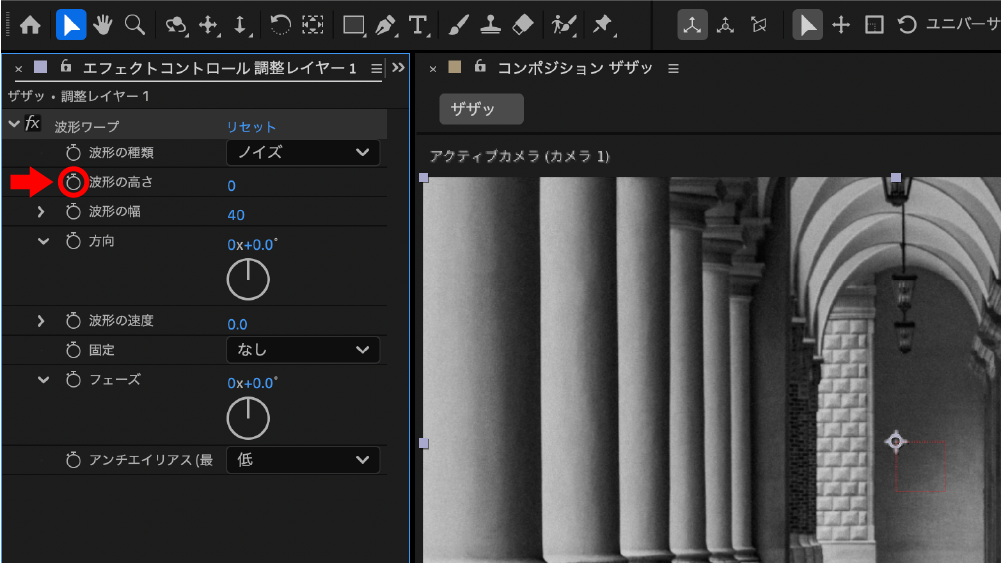Click the scale square icon in toolbar

coord(874,25)
